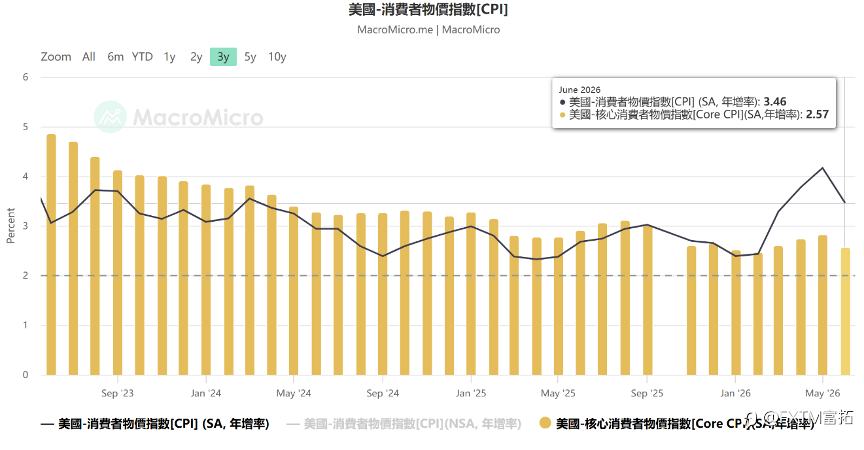864x450 pixels.
Task: Toggle the Core CPI legend series
Action: coord(677,424)
